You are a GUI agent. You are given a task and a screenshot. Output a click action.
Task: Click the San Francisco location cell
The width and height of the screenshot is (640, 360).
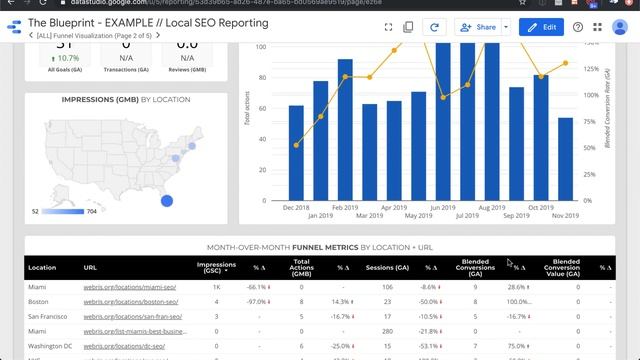click(x=48, y=316)
